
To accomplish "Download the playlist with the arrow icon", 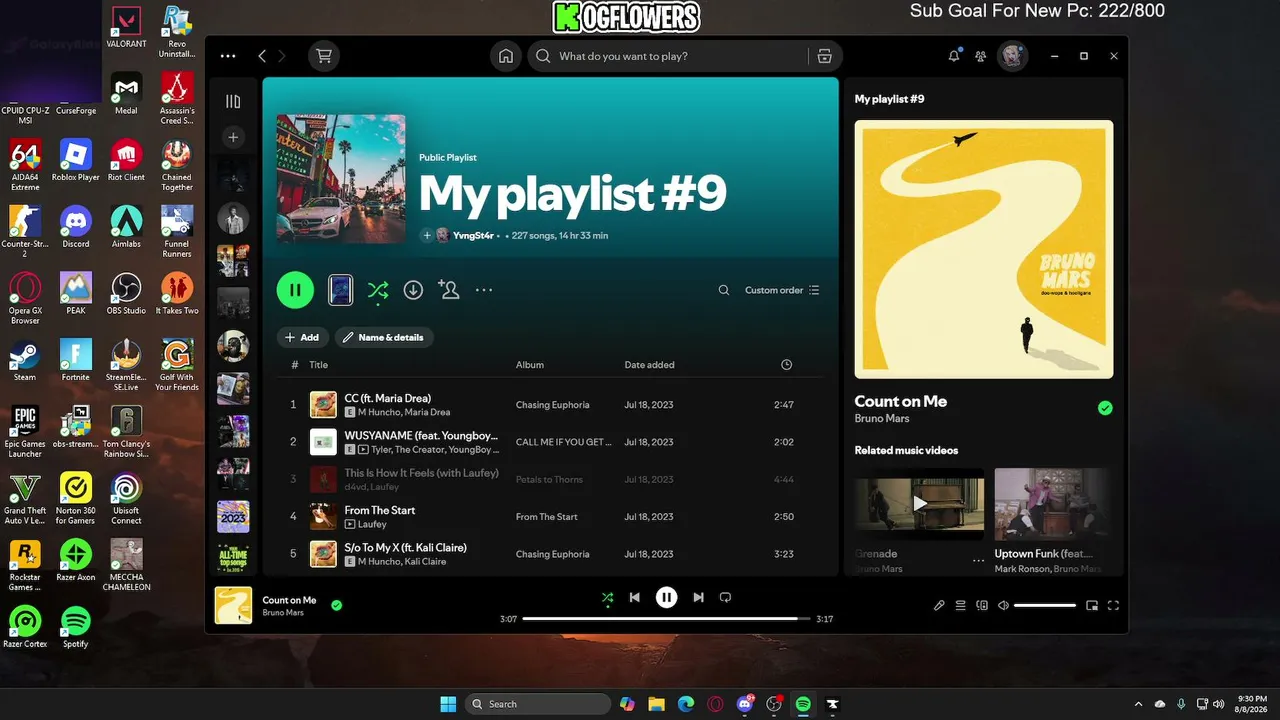I will pyautogui.click(x=413, y=290).
